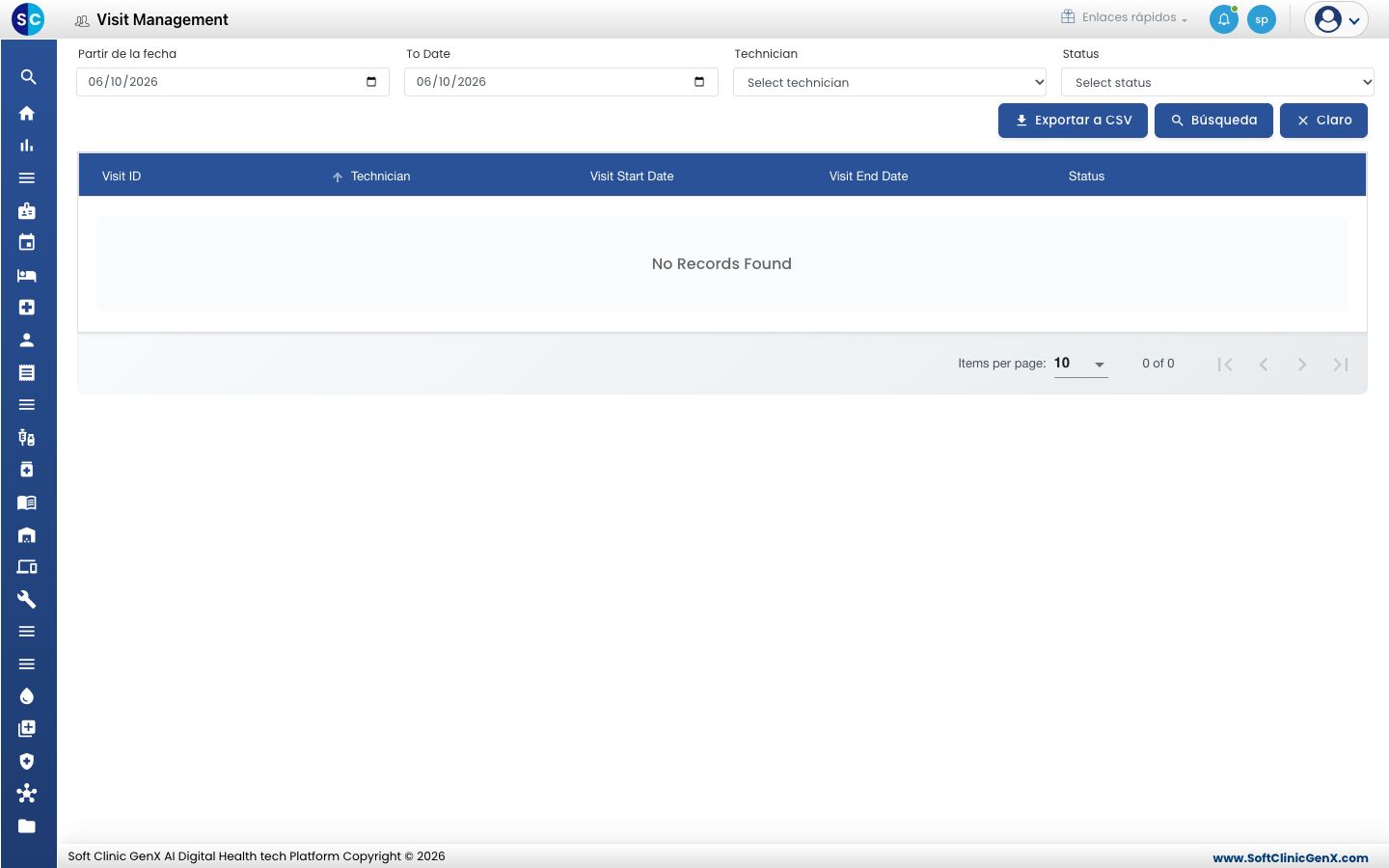Clear the filters with Claro button
Screen dimensions: 1389x868
pos(1323,121)
